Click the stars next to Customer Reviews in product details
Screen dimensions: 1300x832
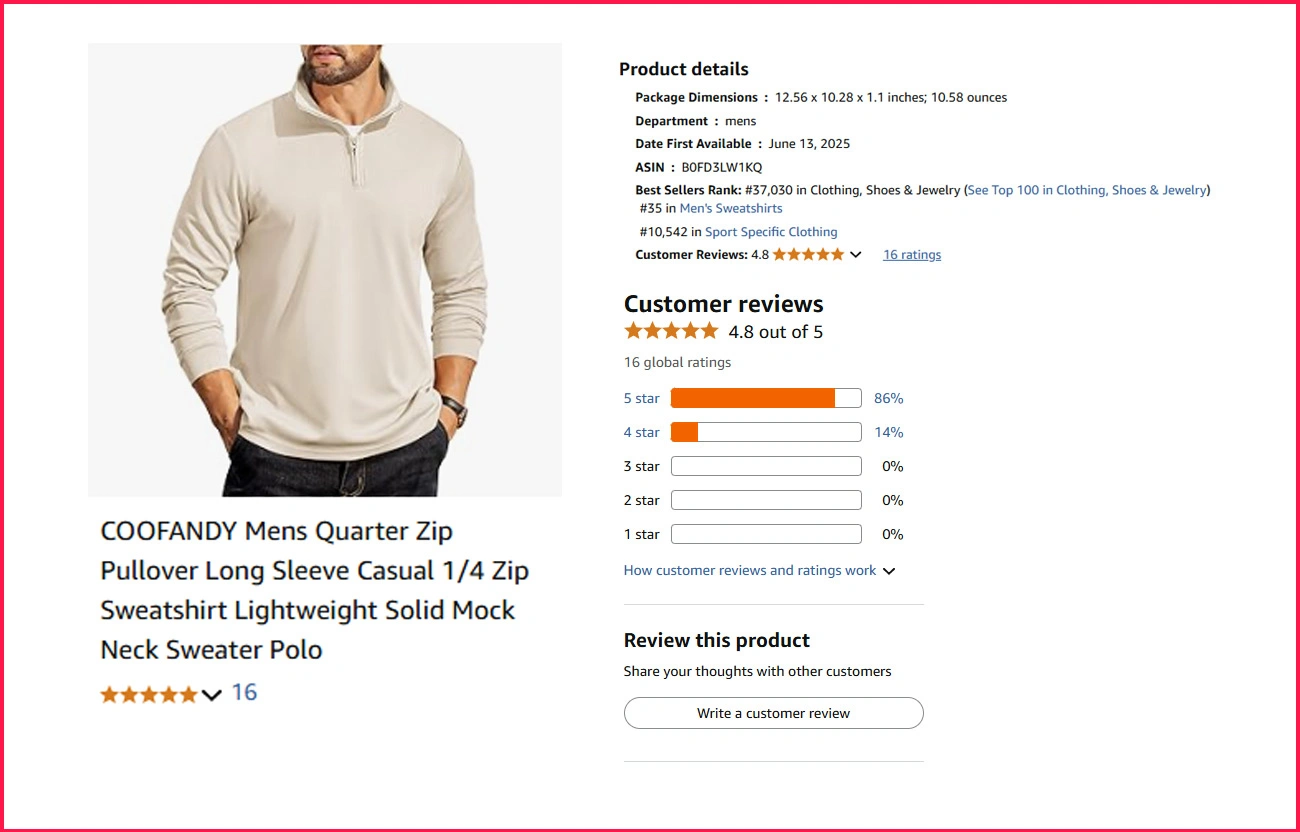tap(806, 254)
